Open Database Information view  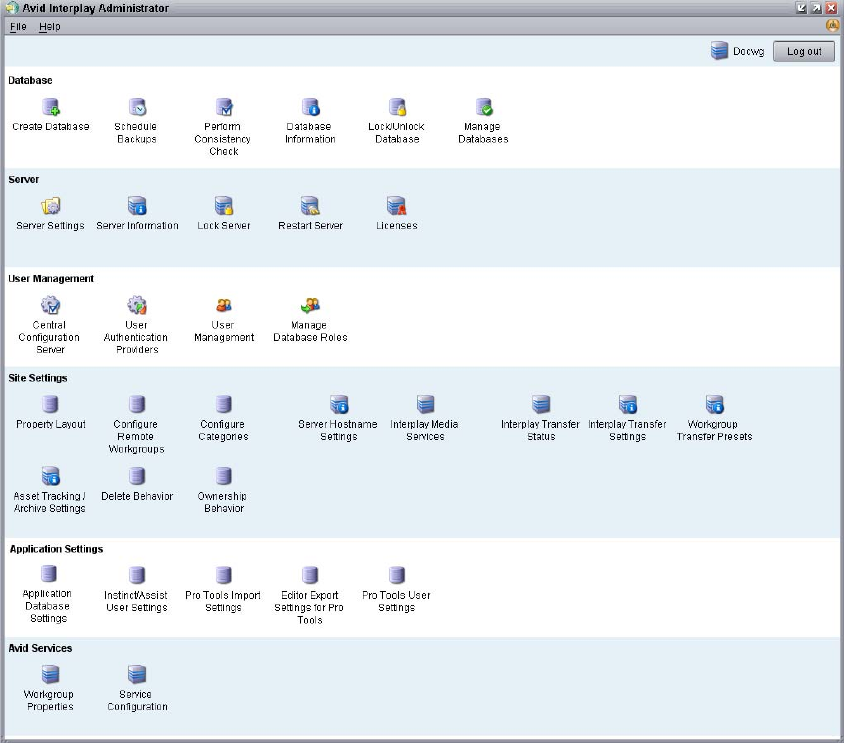[x=311, y=107]
